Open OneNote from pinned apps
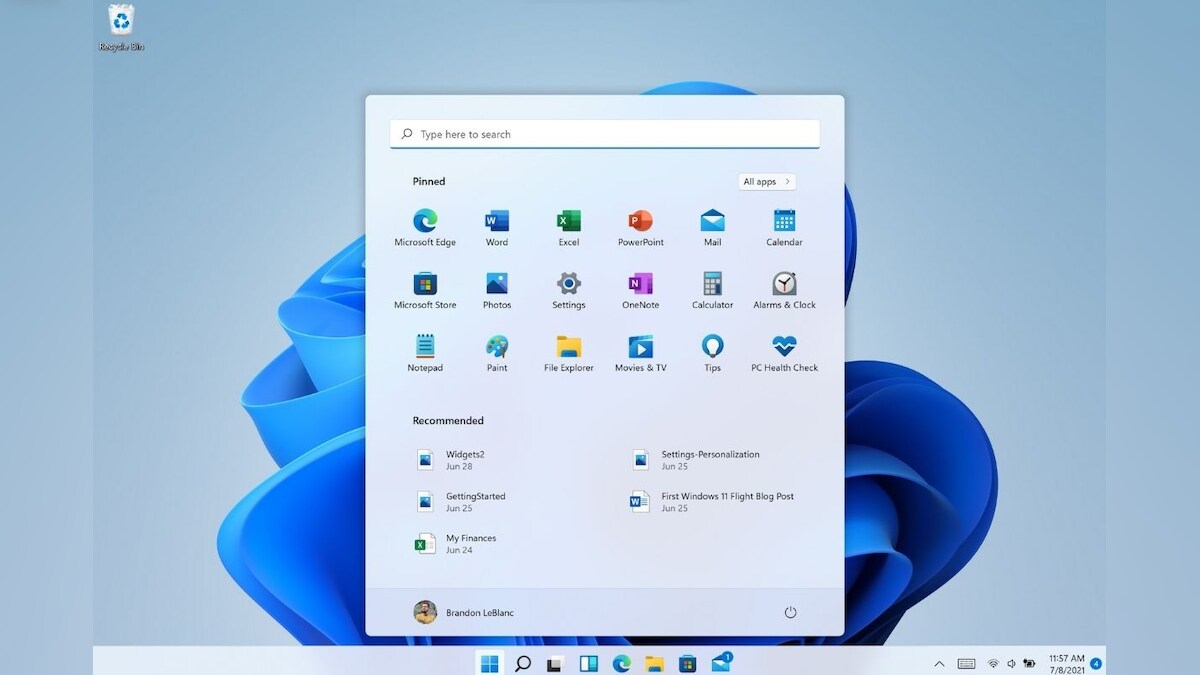This screenshot has height=675, width=1200. (x=640, y=284)
